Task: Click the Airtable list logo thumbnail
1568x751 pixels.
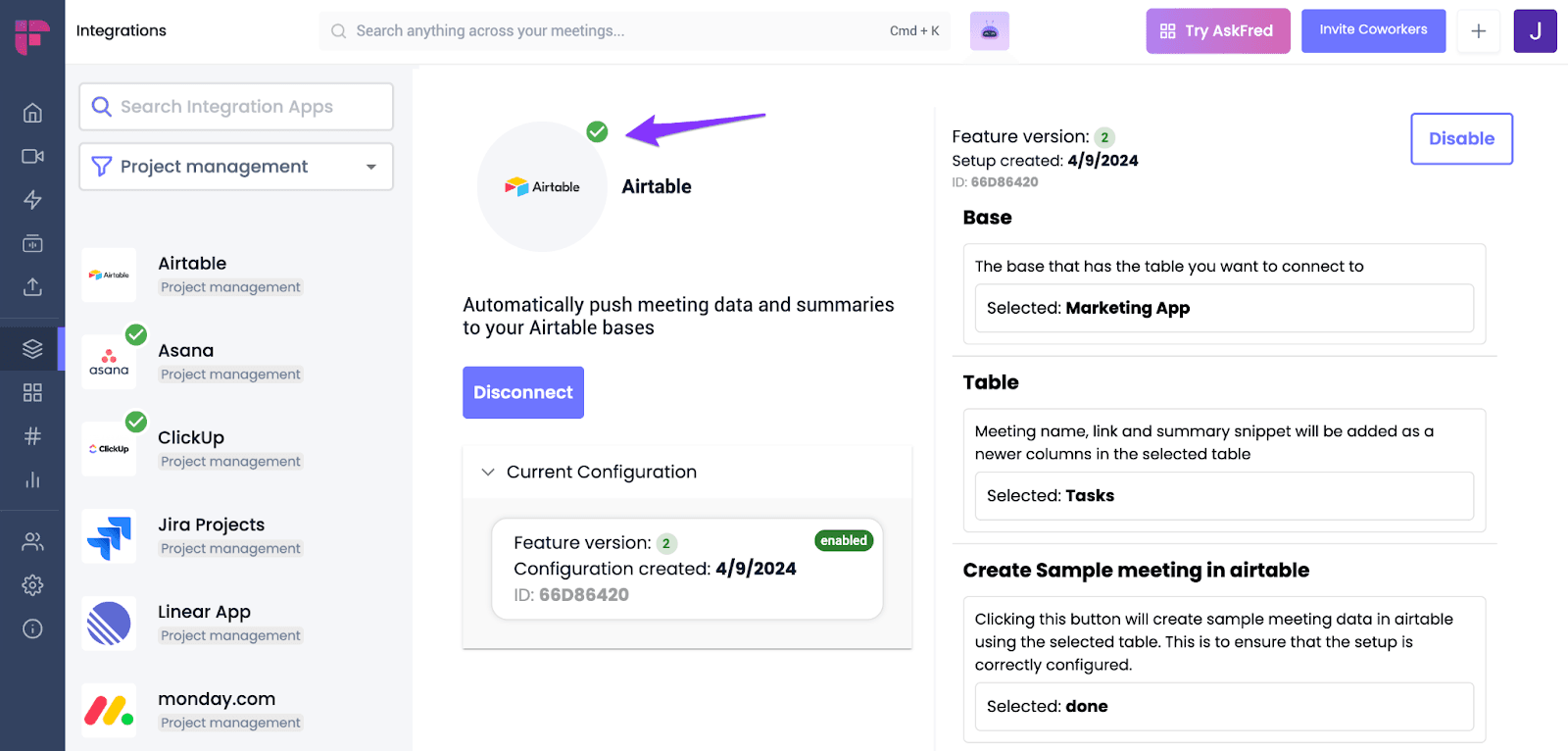Action: click(109, 275)
